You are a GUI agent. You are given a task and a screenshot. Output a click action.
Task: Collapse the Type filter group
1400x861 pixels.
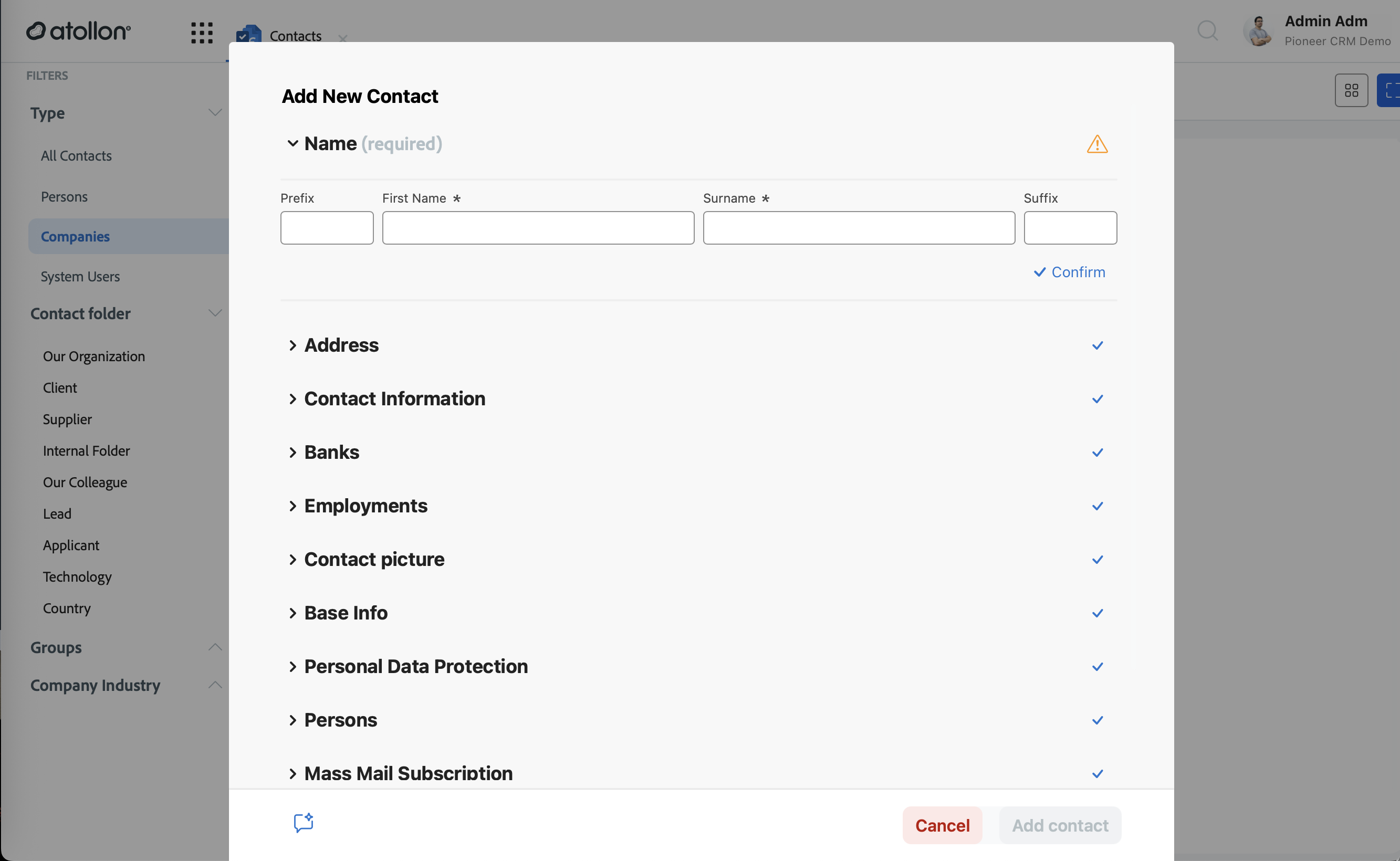pos(215,113)
